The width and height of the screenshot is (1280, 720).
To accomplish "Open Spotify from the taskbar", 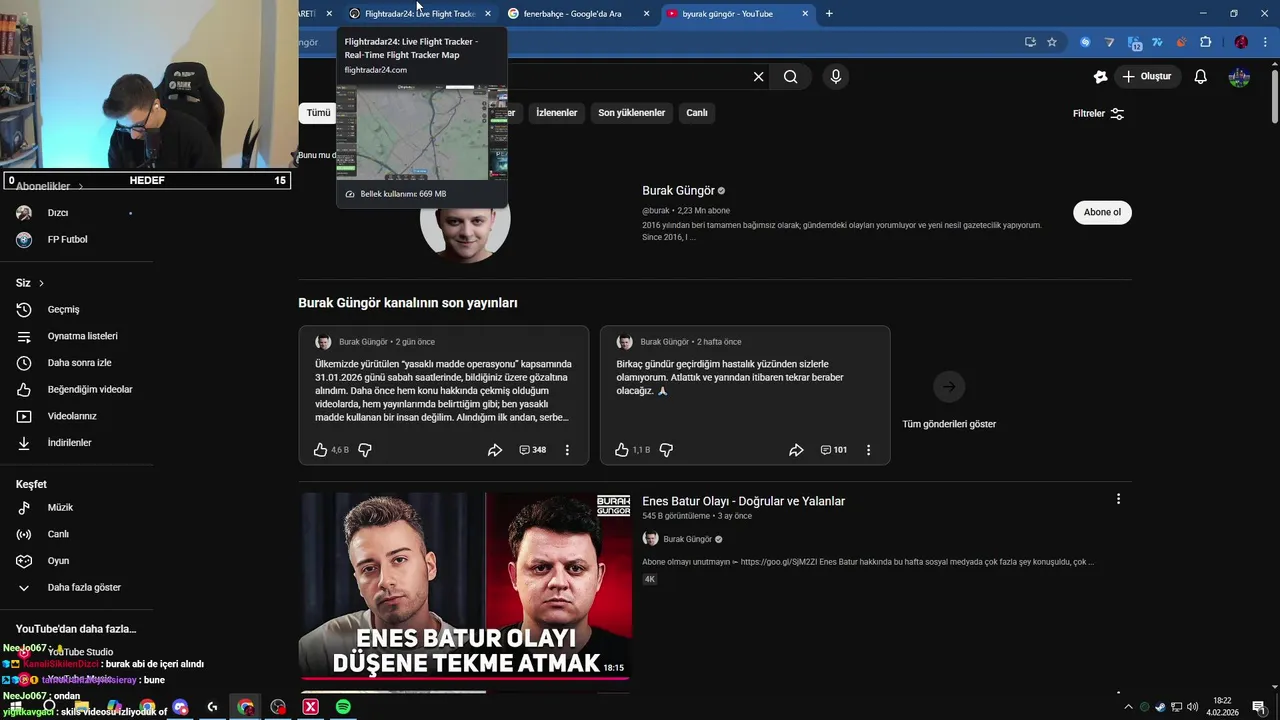I will pyautogui.click(x=343, y=707).
